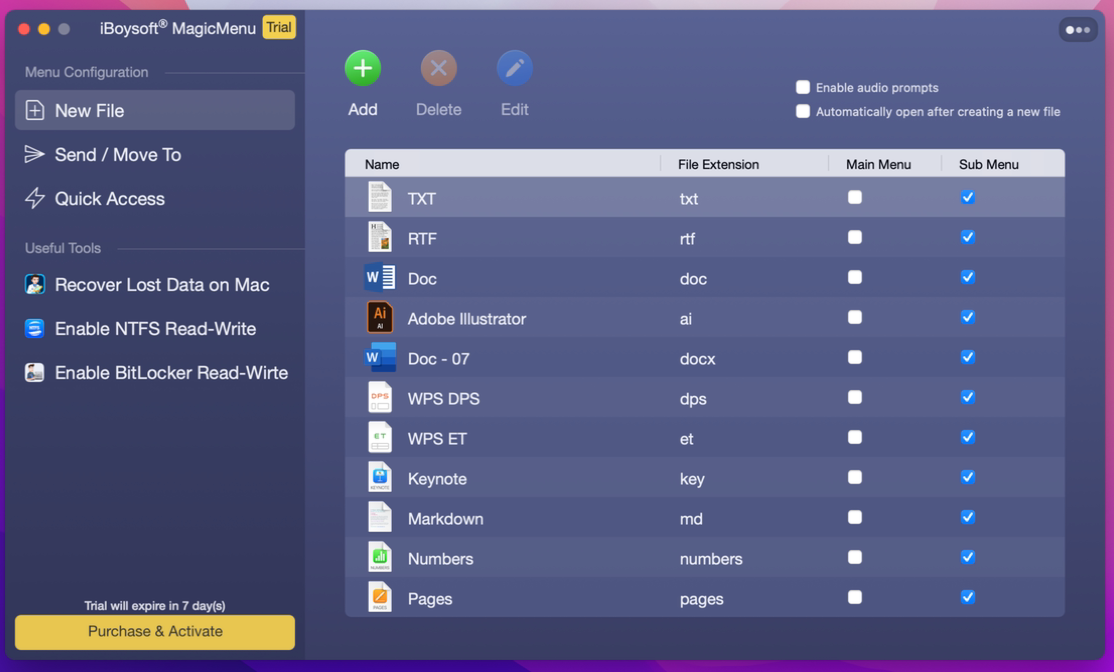Tick Main Menu checkbox for Markdown

[855, 517]
